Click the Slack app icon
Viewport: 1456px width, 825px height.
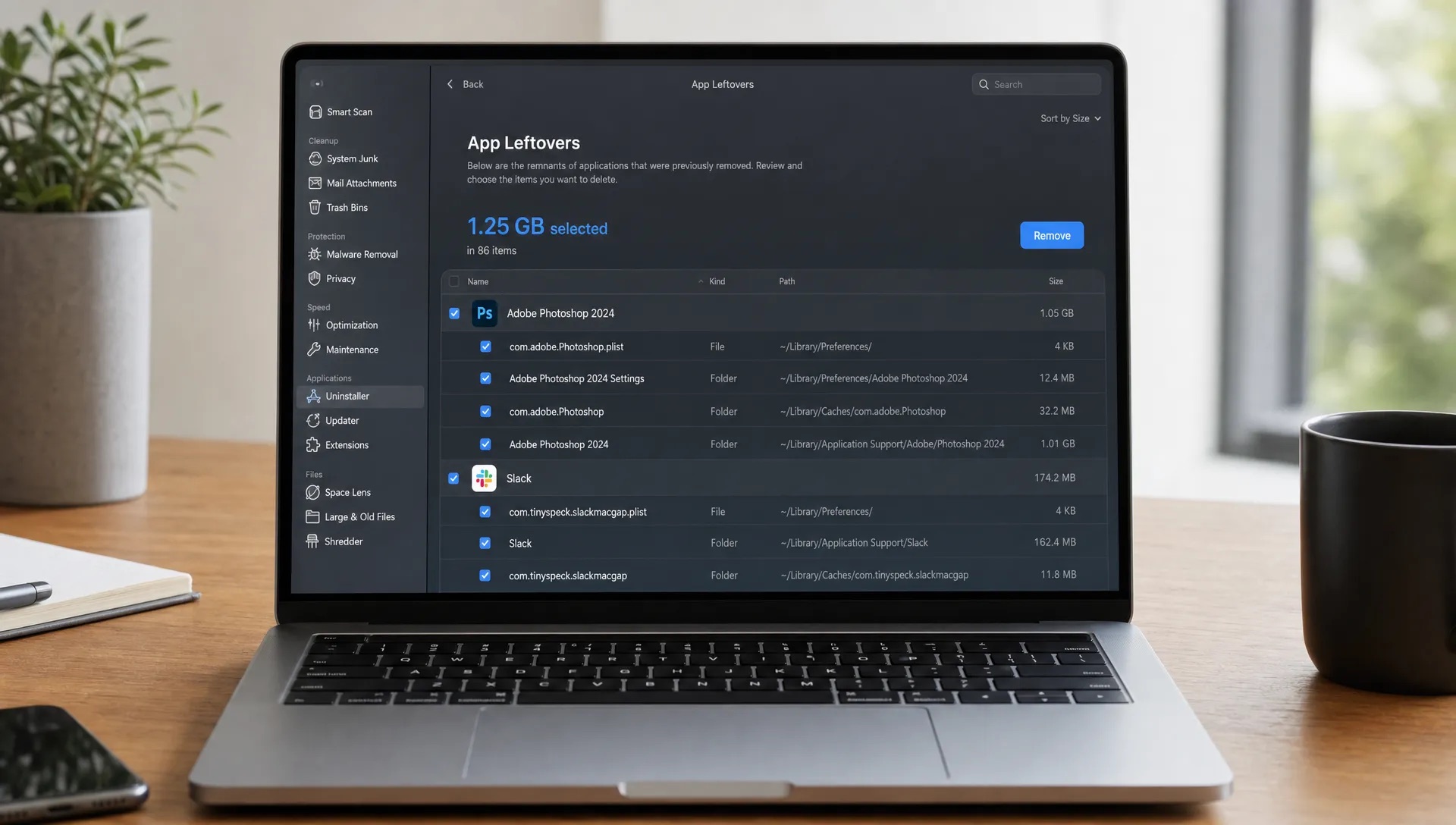coord(484,478)
